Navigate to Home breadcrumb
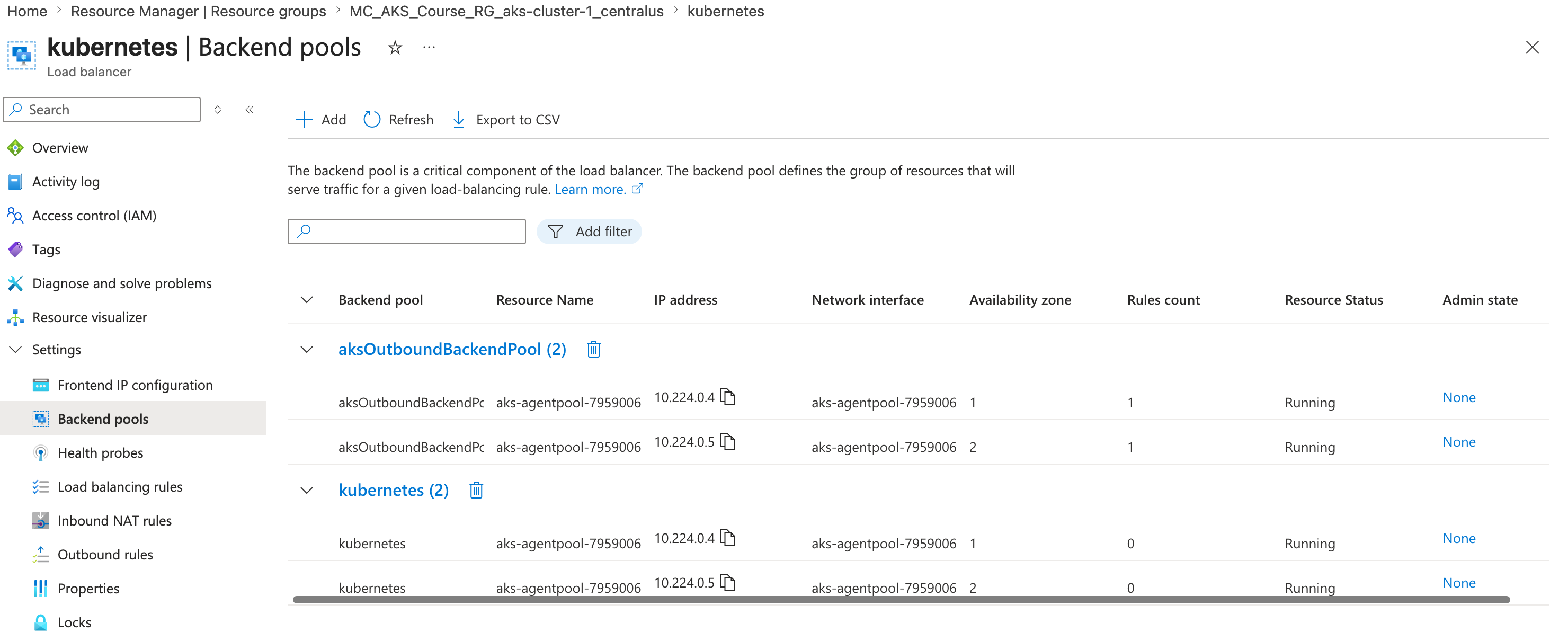 point(27,11)
